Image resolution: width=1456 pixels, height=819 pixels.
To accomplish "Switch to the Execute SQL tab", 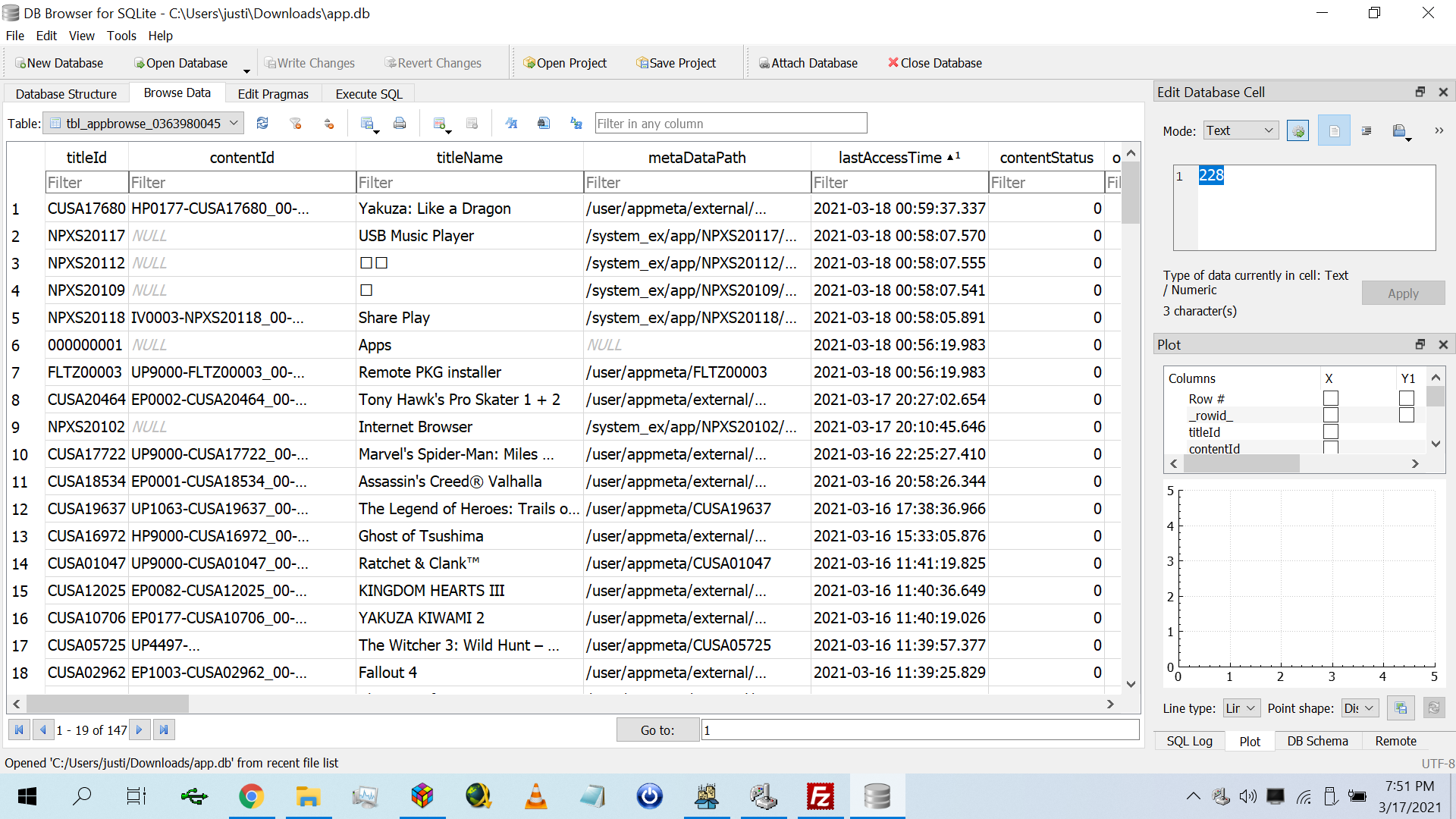I will coord(369,94).
